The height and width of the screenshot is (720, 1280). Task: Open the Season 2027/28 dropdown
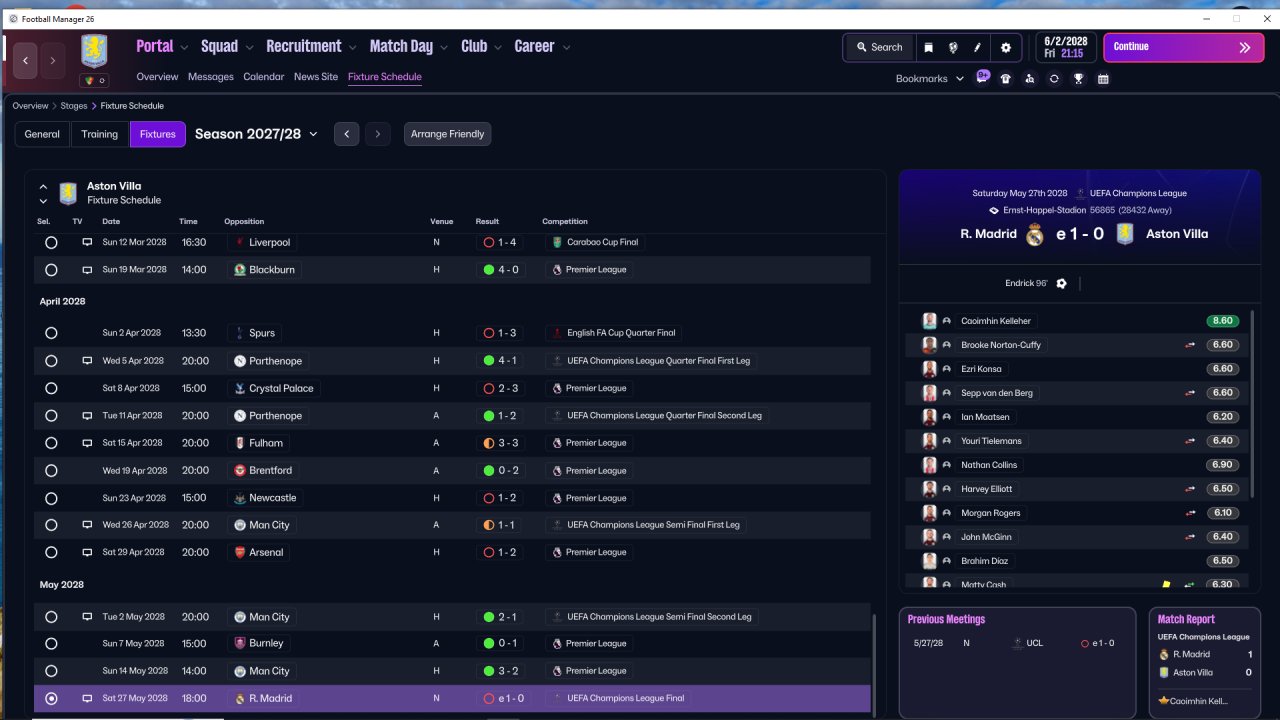tap(256, 134)
